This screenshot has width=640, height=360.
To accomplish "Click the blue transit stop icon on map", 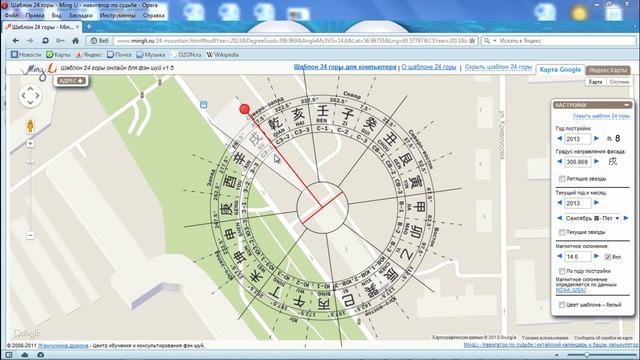I will [x=203, y=105].
